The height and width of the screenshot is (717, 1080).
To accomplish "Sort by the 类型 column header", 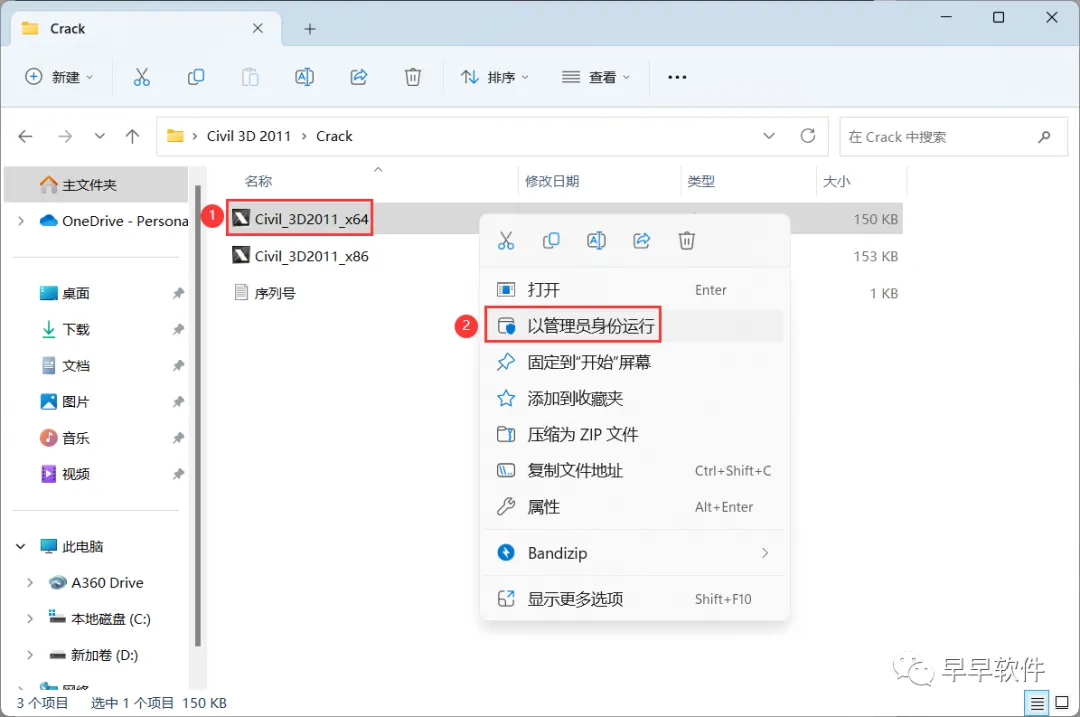I will (x=700, y=181).
